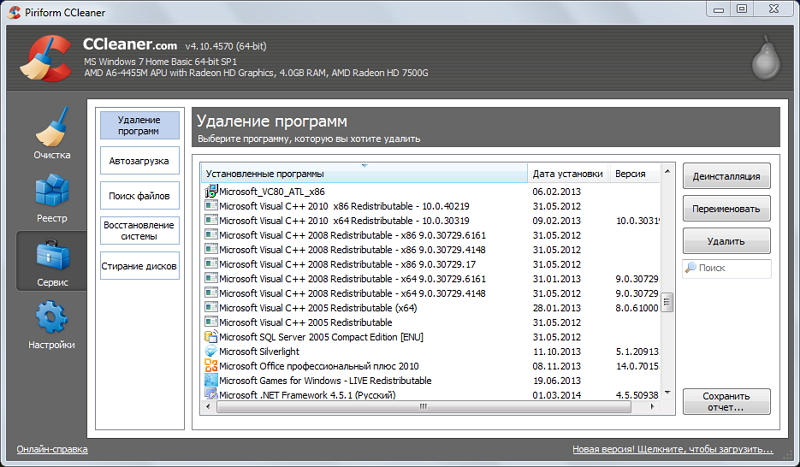This screenshot has width=800, height=467.
Task: Switch to the Автозагрузка tab
Action: coord(139,161)
